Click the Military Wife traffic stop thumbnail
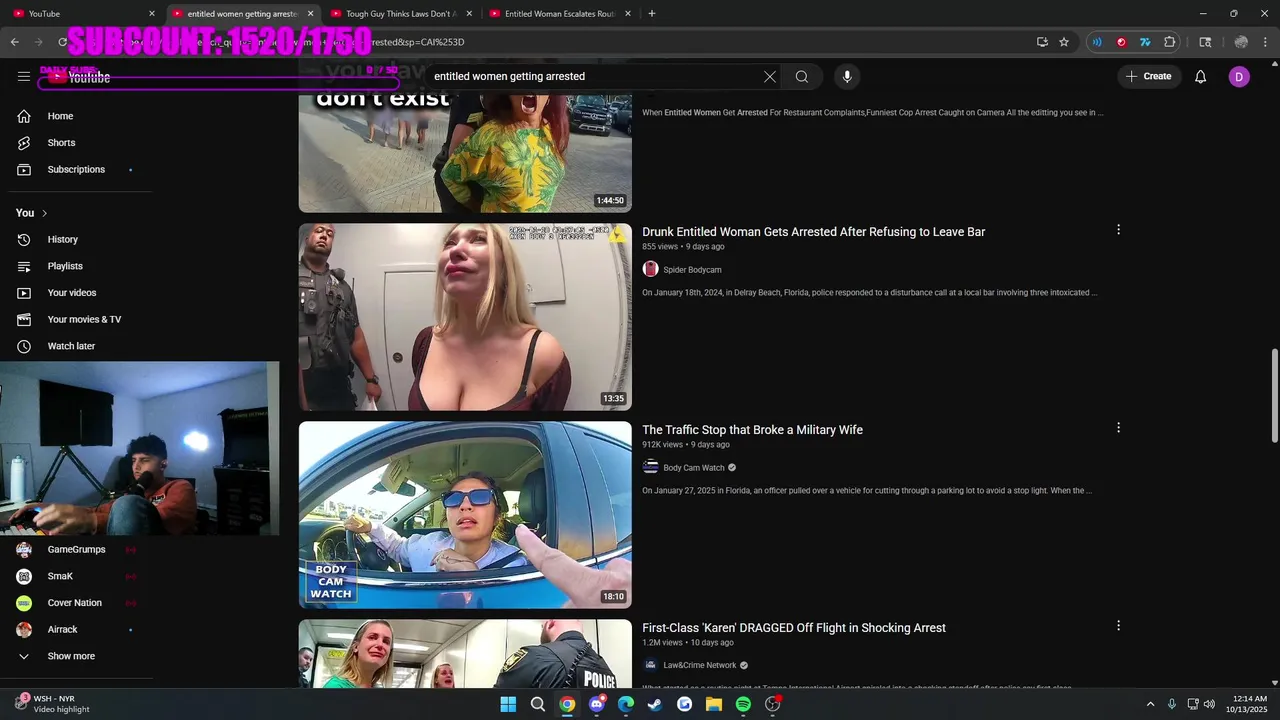Viewport: 1280px width, 720px height. [465, 515]
